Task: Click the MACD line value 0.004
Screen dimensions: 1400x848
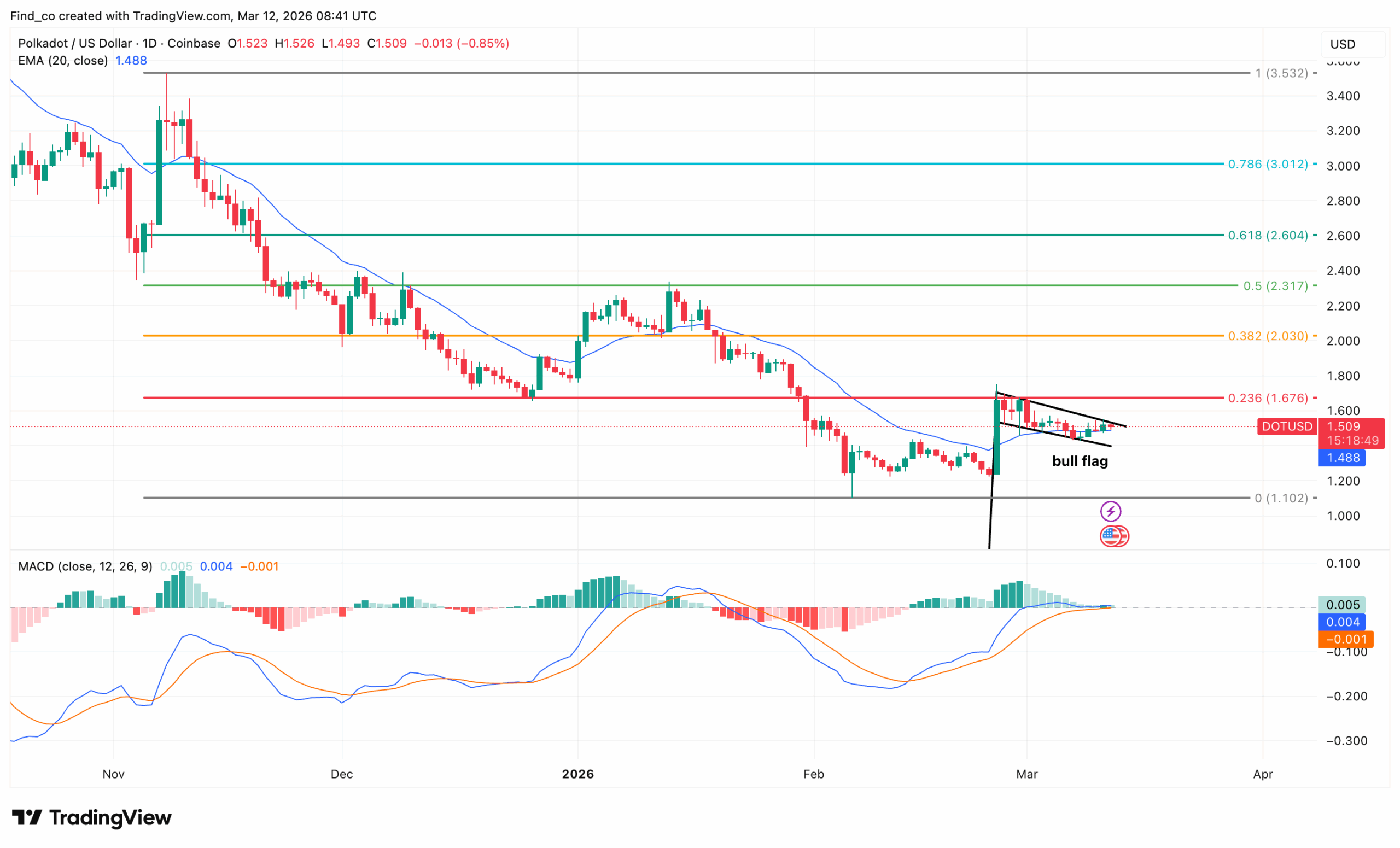Action: (x=216, y=566)
